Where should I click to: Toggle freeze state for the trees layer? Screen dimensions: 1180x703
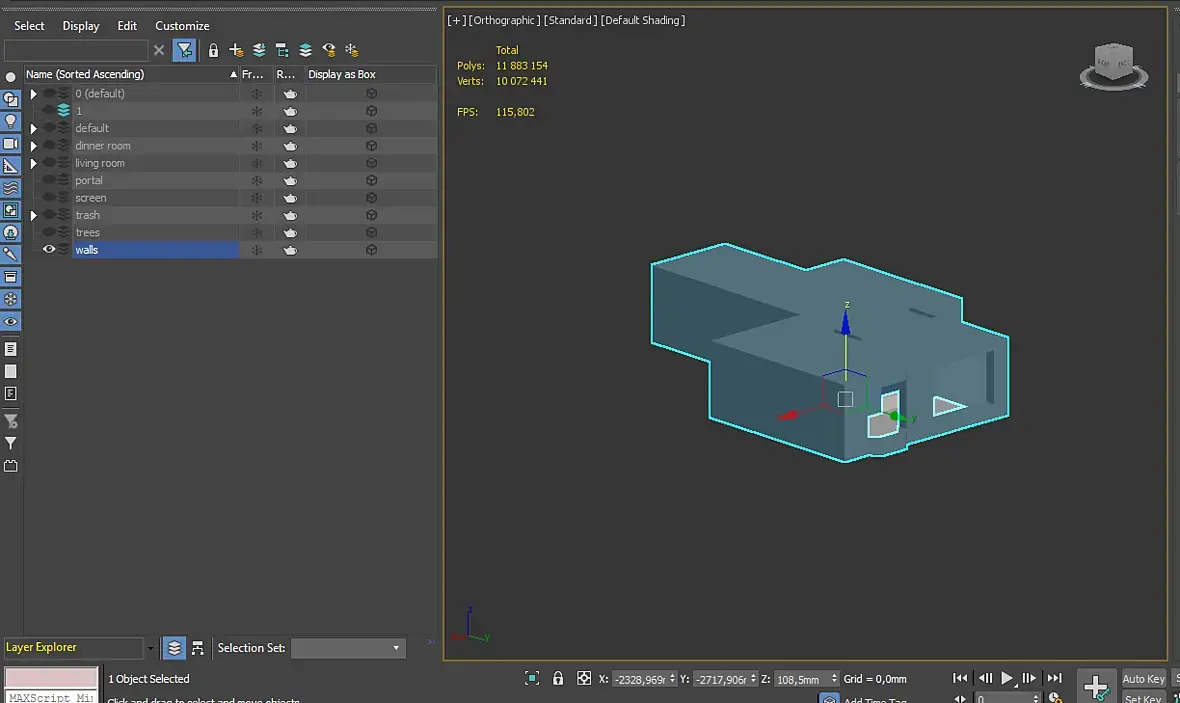pos(256,233)
